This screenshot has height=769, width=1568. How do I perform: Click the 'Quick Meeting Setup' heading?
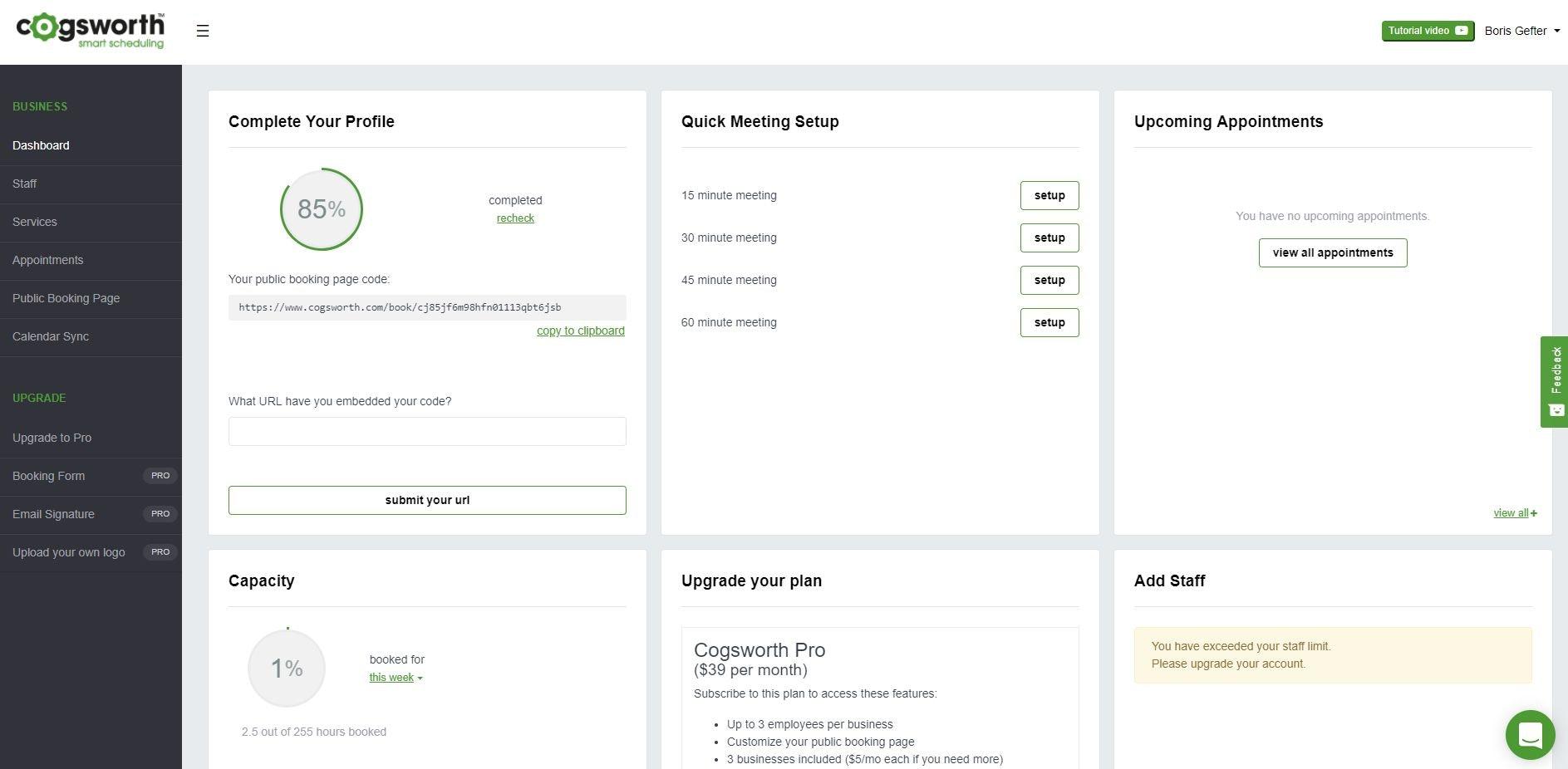pos(760,121)
